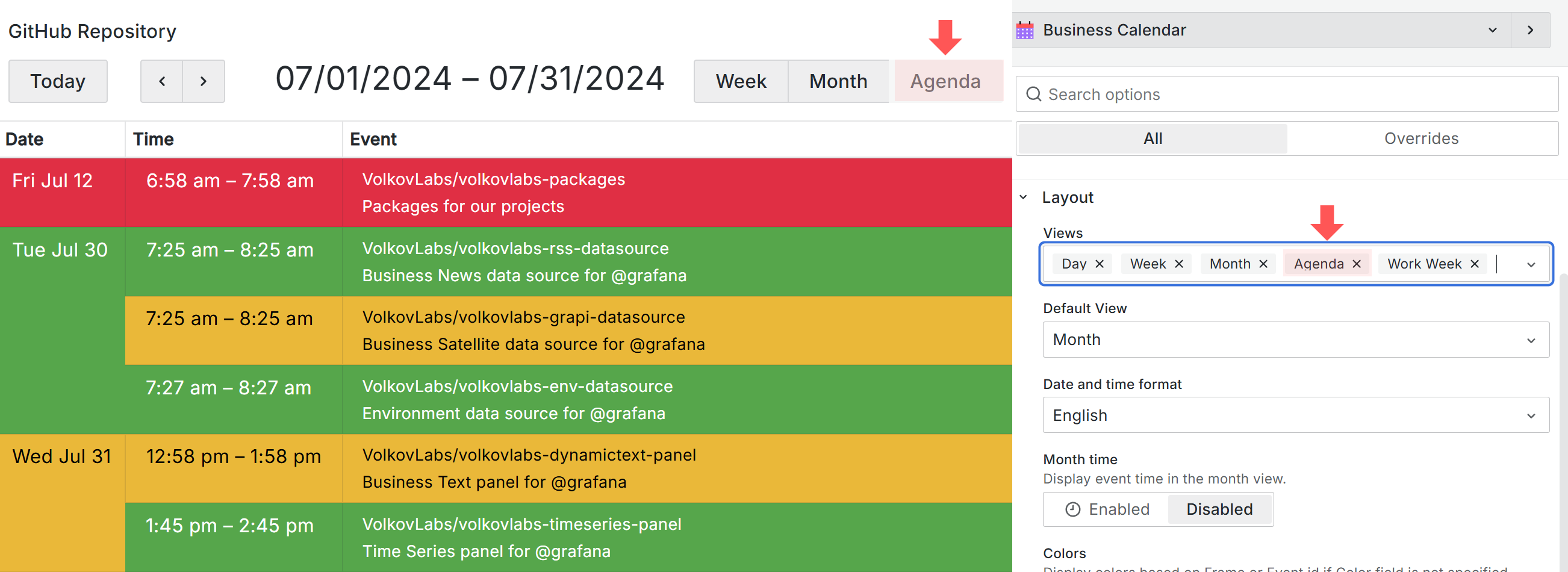Remove the Agenda view tag
1568x572 pixels.
(x=1357, y=264)
